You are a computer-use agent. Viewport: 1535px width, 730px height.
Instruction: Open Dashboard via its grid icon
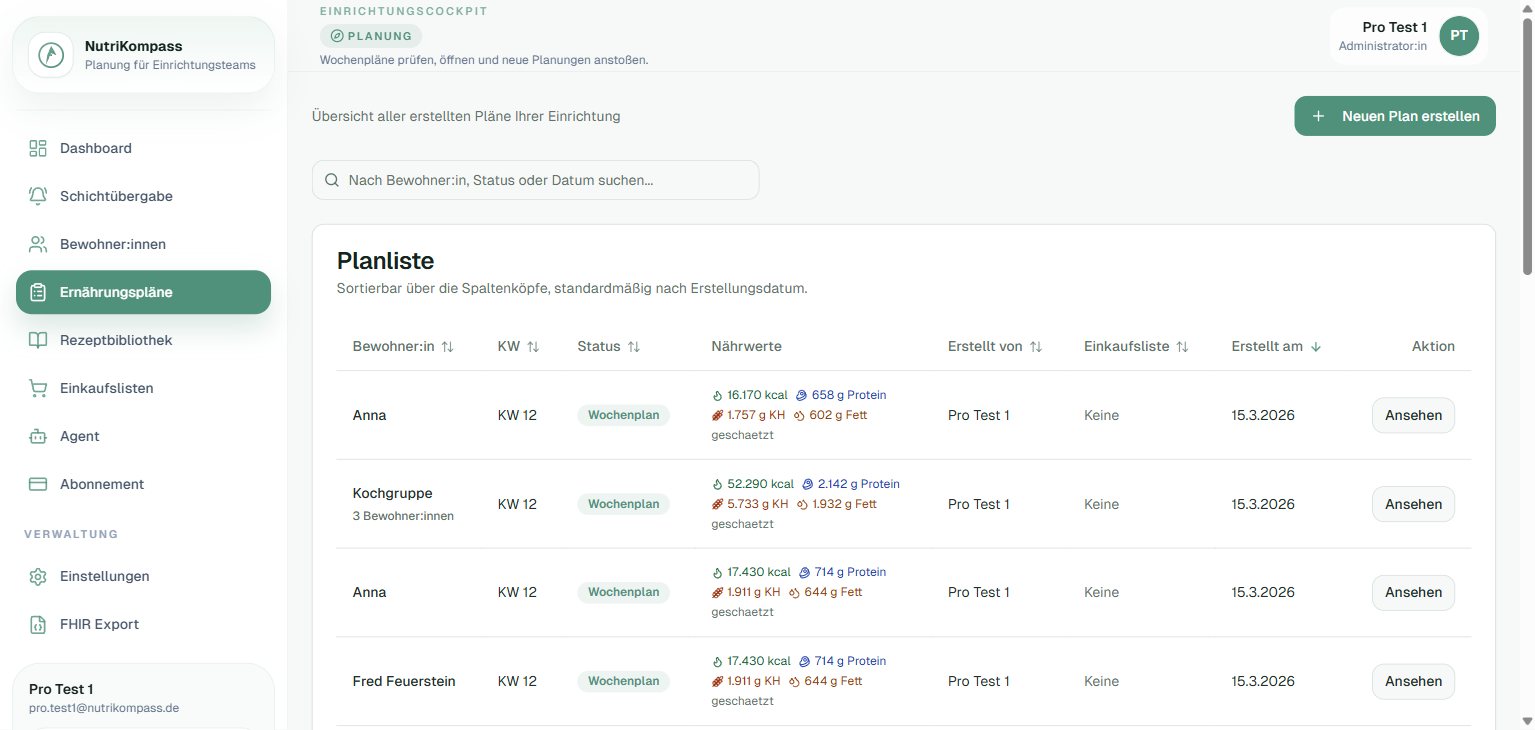point(38,148)
